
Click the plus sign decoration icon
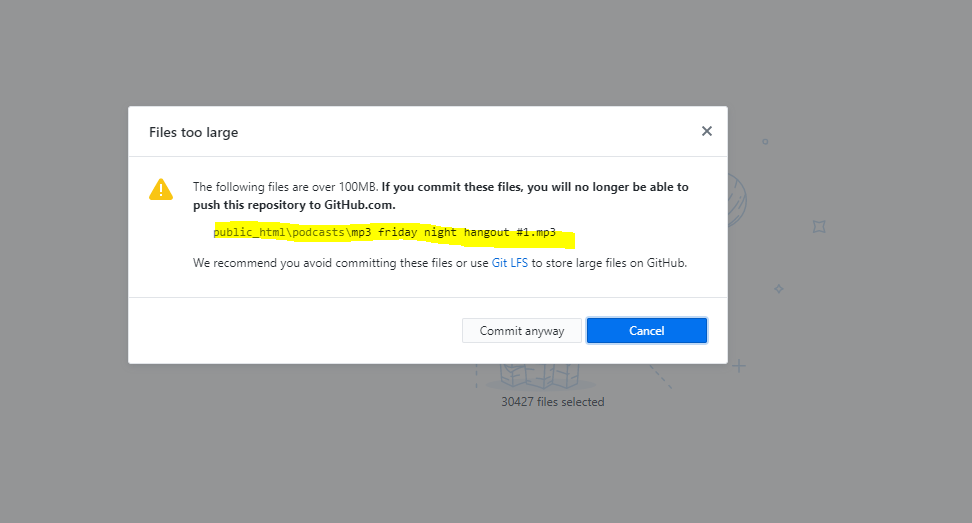pyautogui.click(x=739, y=366)
